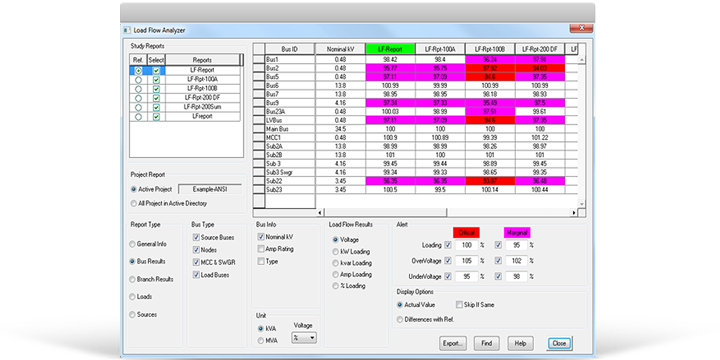Enable the Skip If Same checkbox

click(459, 304)
